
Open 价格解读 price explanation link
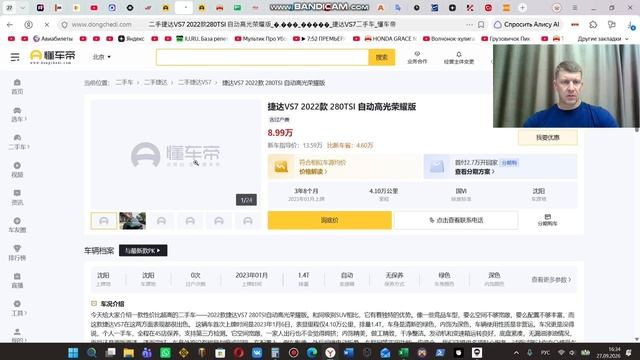pos(313,172)
